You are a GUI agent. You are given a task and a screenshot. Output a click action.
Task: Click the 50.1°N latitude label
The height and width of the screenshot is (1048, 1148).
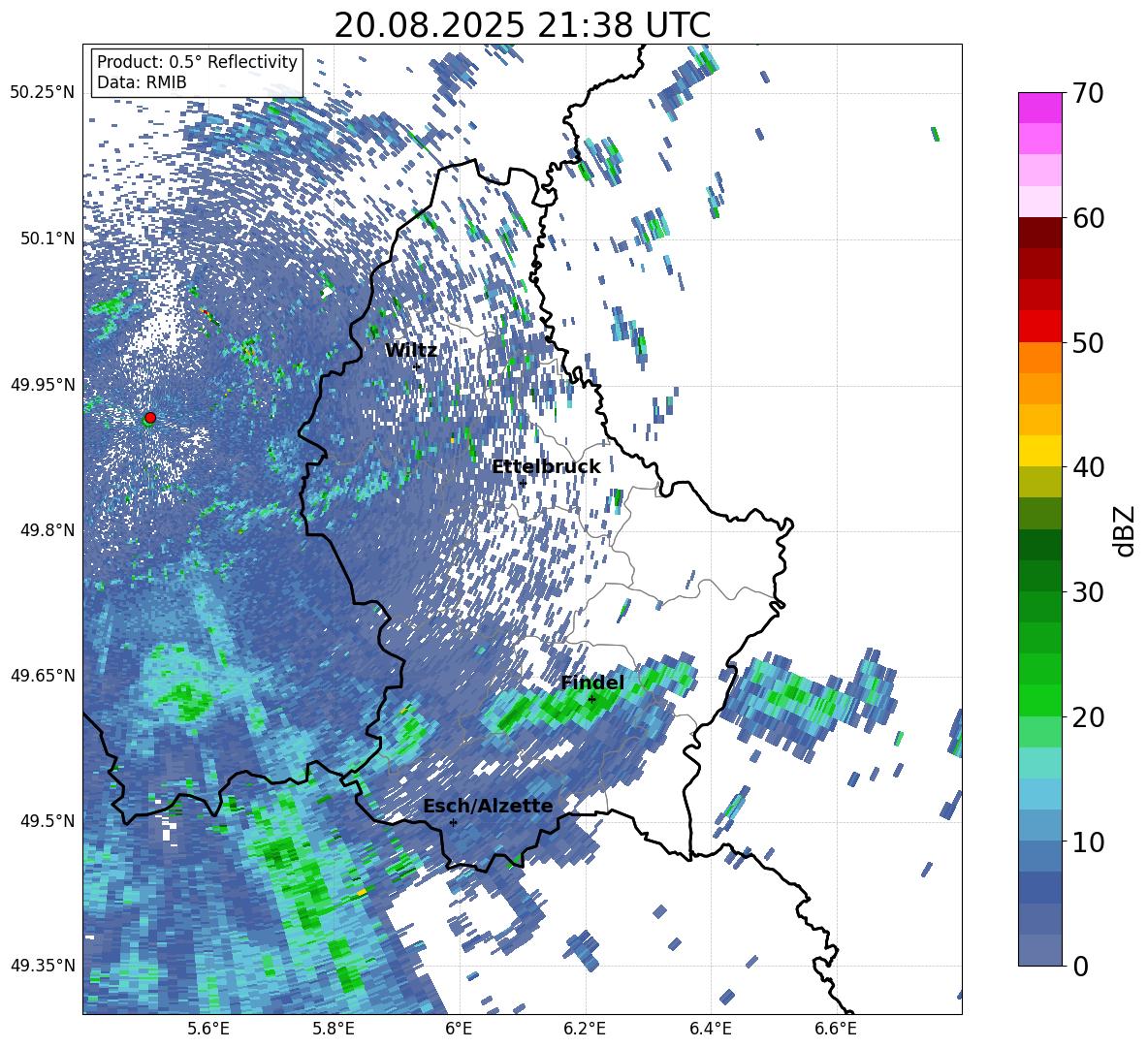[47, 238]
